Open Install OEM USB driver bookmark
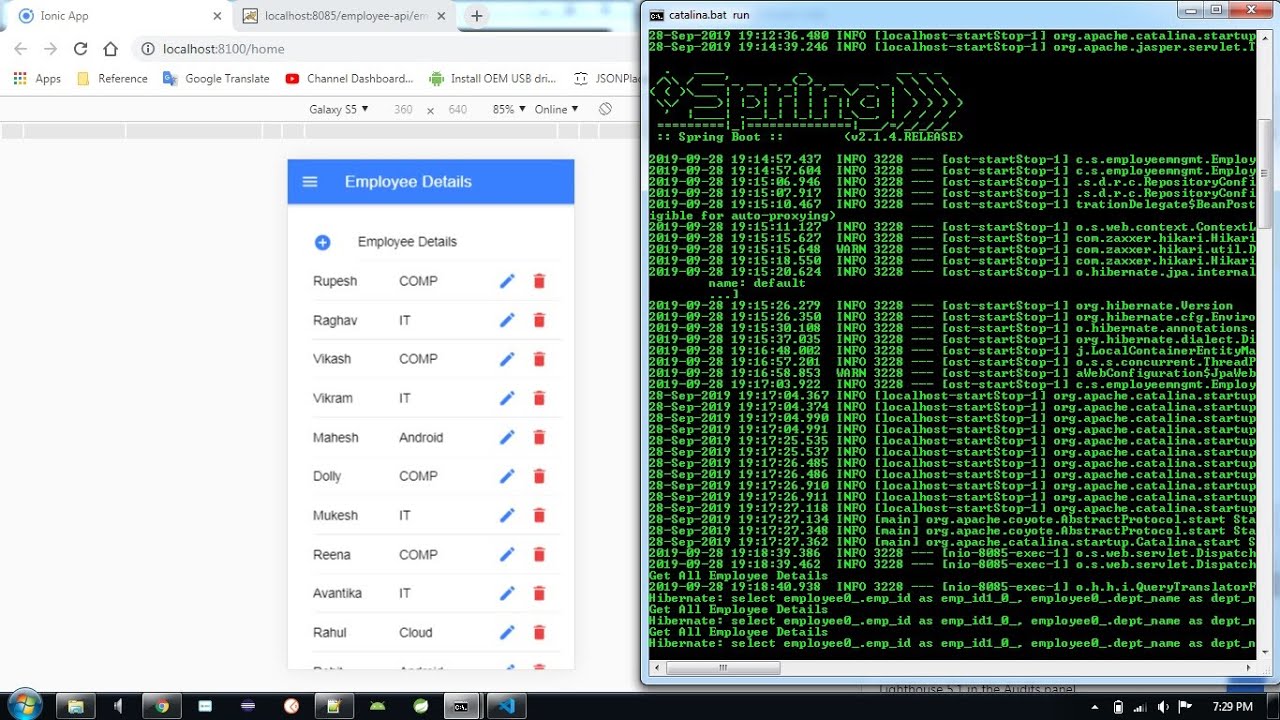Image resolution: width=1280 pixels, height=720 pixels. pyautogui.click(x=492, y=79)
